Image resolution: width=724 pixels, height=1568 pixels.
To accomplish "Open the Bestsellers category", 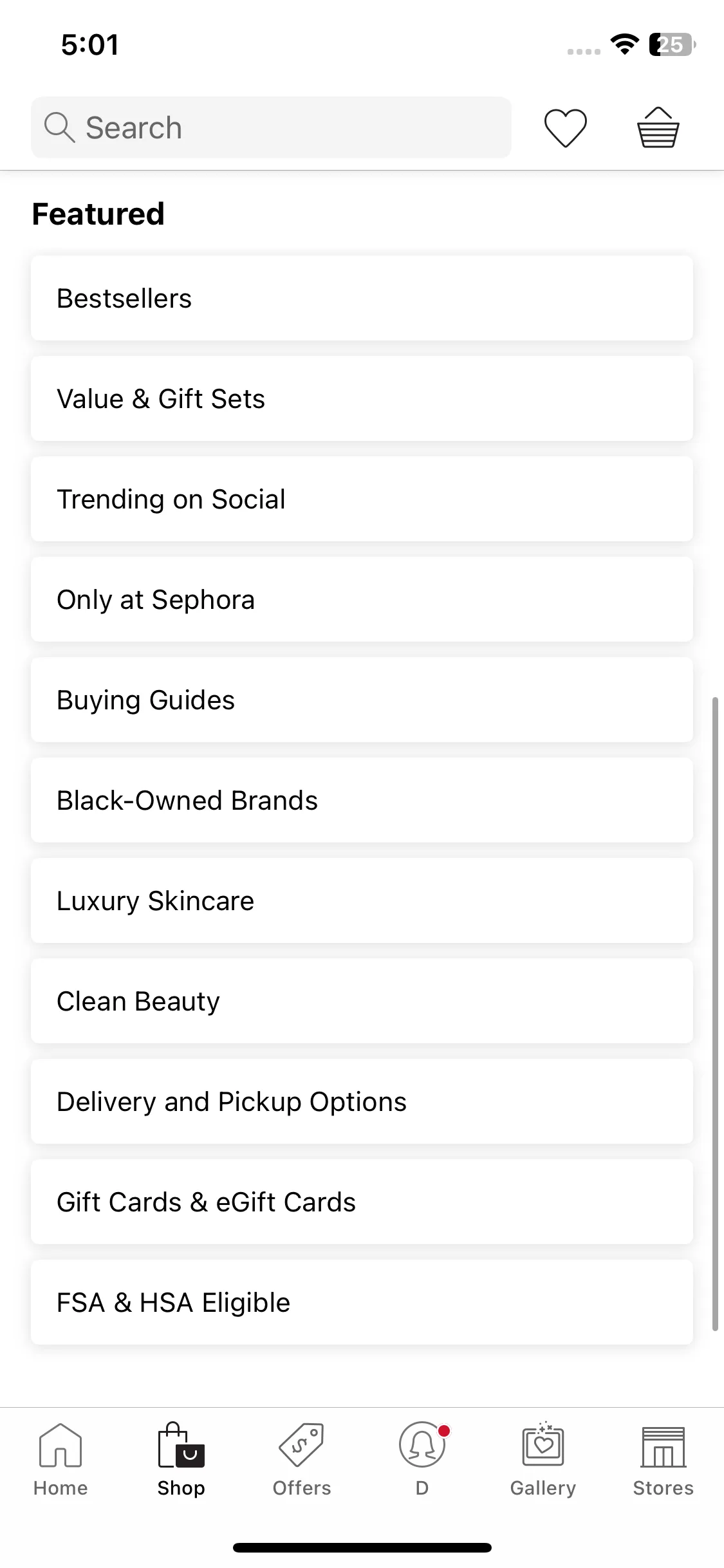I will point(362,298).
